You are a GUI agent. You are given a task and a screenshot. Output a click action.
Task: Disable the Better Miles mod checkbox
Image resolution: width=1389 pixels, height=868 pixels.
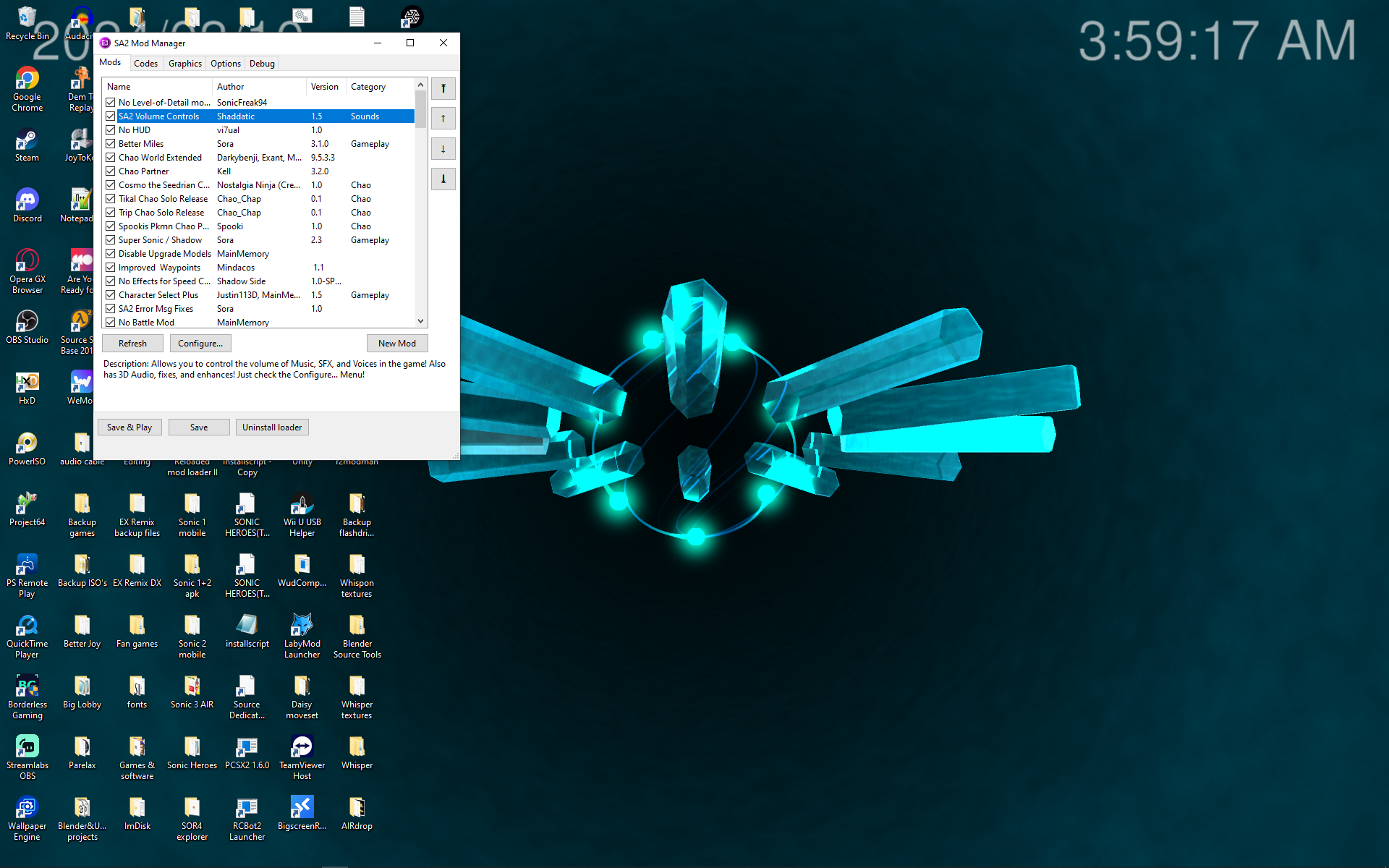[x=111, y=144]
